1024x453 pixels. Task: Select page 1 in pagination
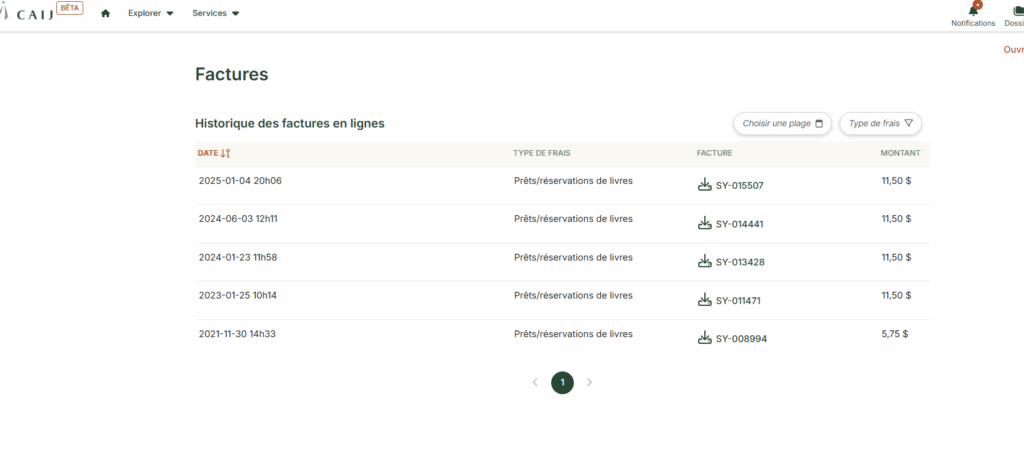(x=562, y=382)
